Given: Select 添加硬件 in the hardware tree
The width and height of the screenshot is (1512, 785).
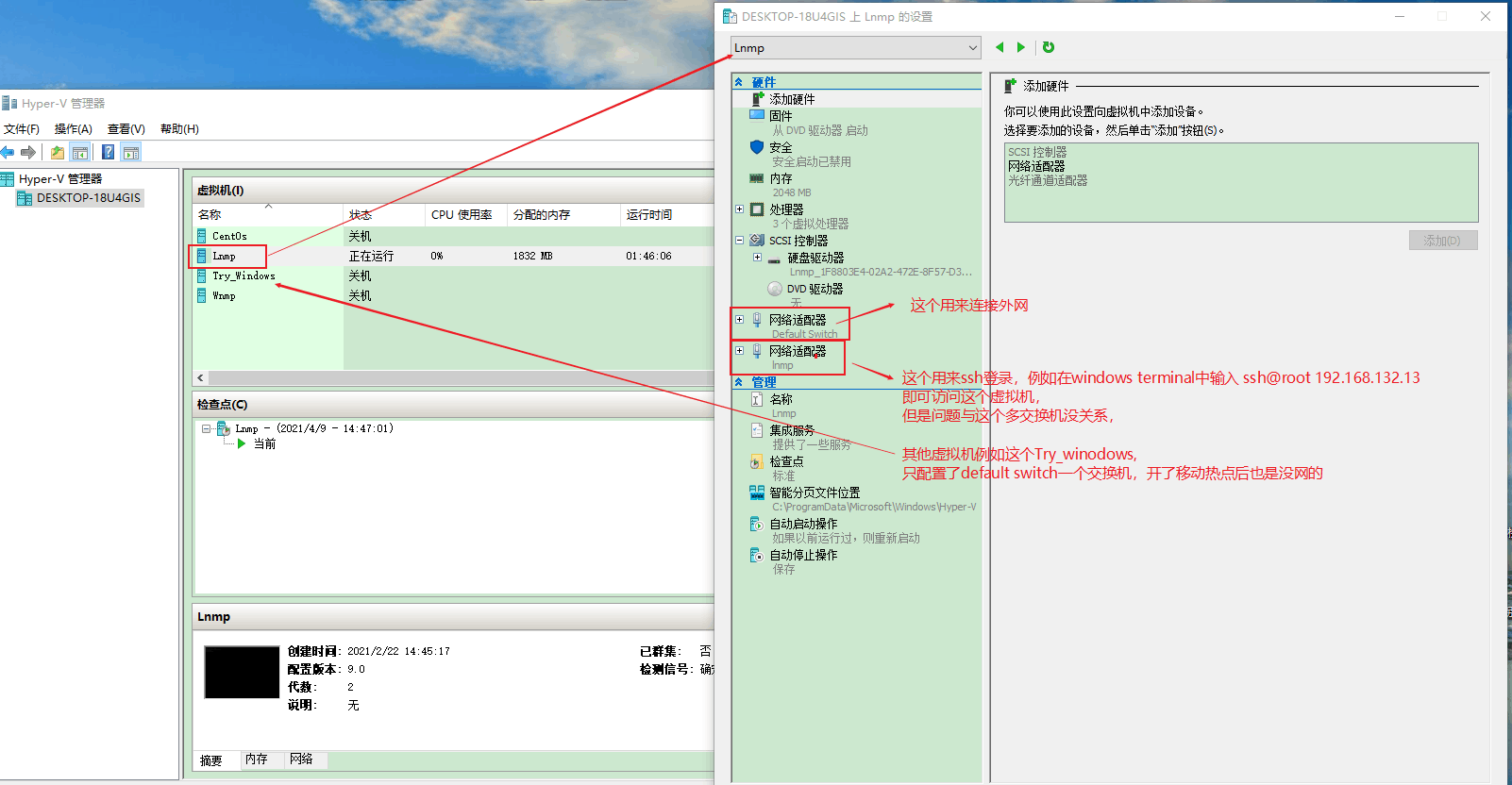Looking at the screenshot, I should [792, 99].
